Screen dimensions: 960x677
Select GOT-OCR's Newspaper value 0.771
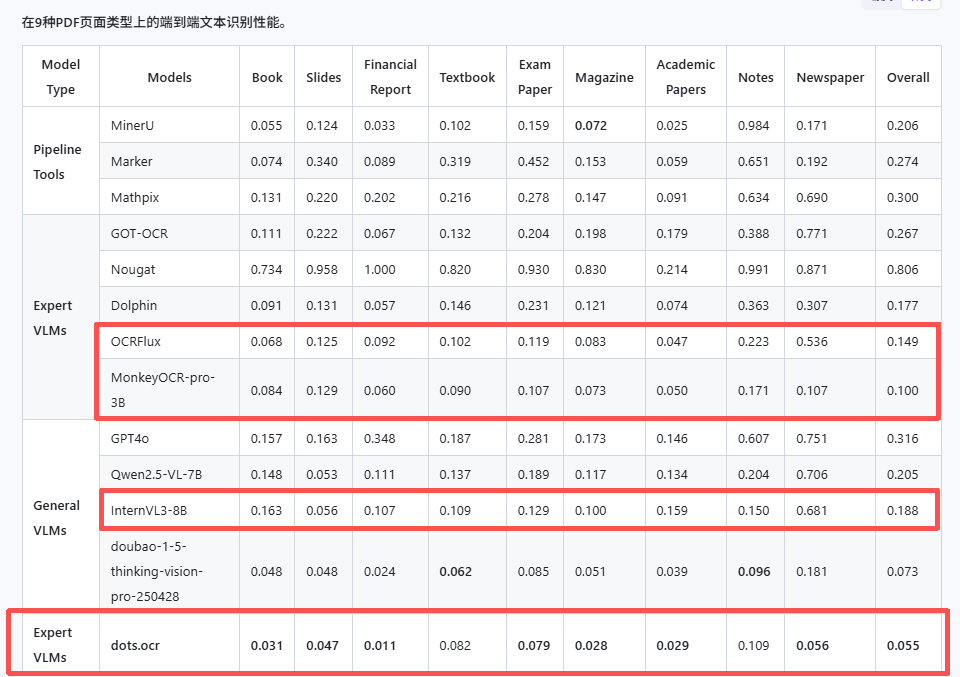(811, 233)
